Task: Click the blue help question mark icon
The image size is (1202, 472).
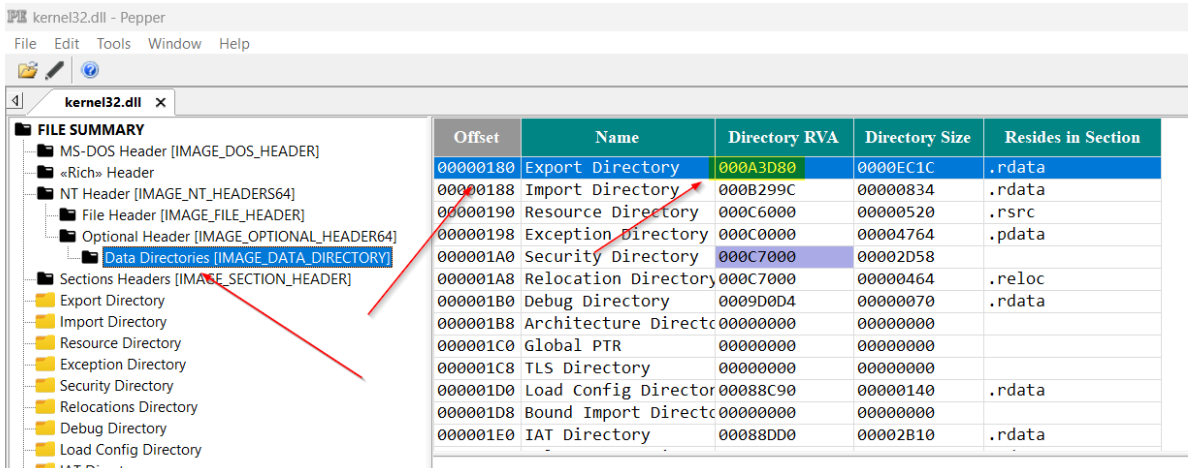Action: (x=90, y=70)
